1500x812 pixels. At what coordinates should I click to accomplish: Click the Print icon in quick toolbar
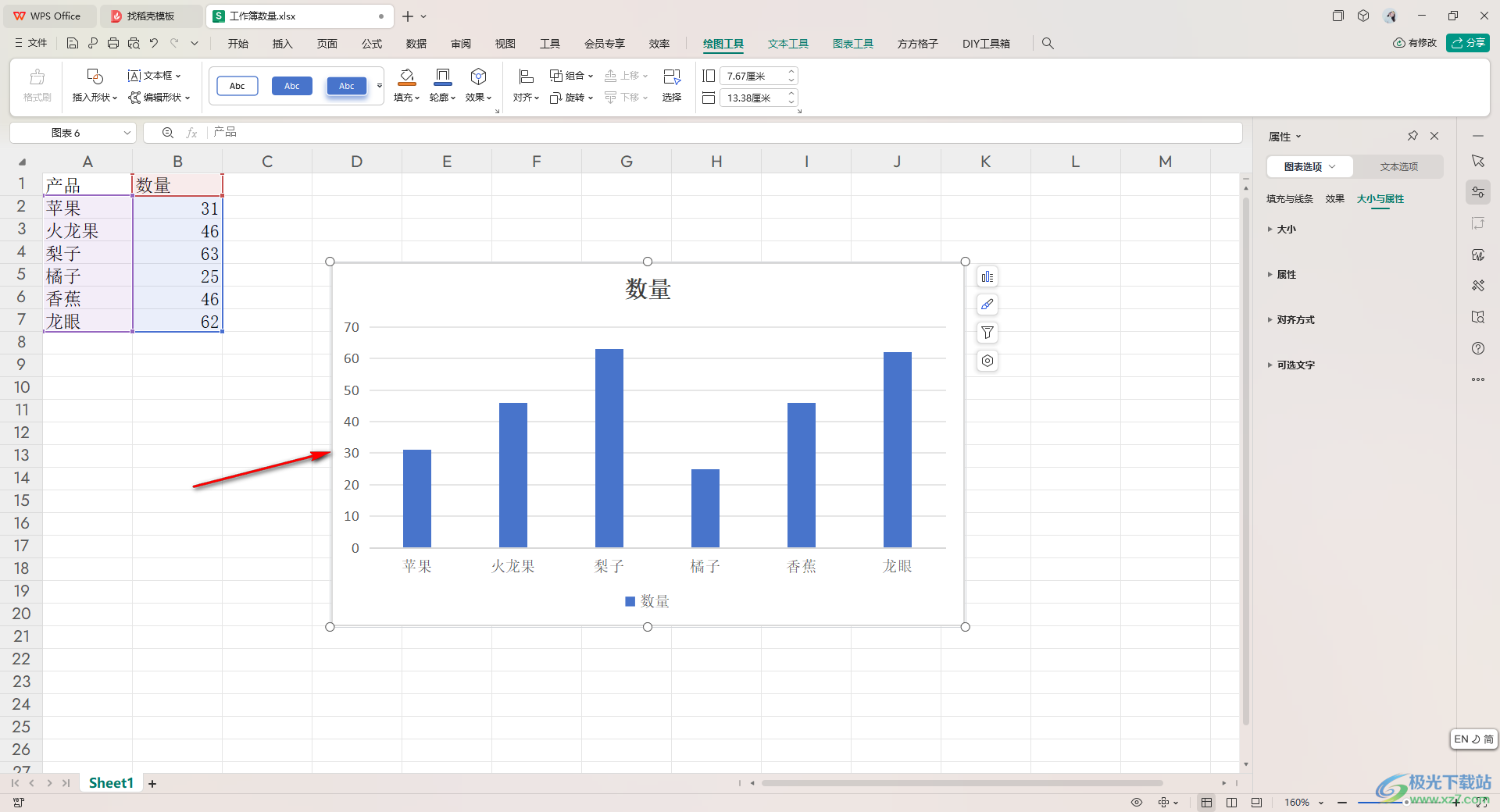(x=113, y=44)
